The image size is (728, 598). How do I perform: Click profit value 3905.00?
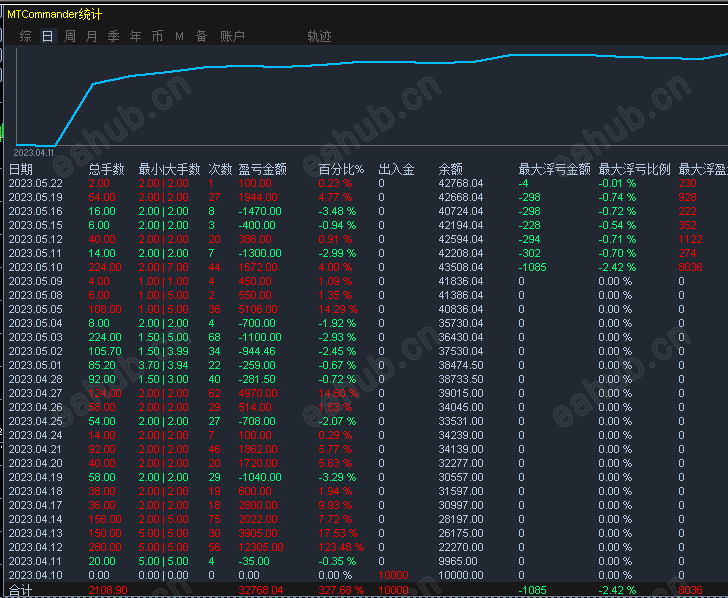(x=258, y=533)
